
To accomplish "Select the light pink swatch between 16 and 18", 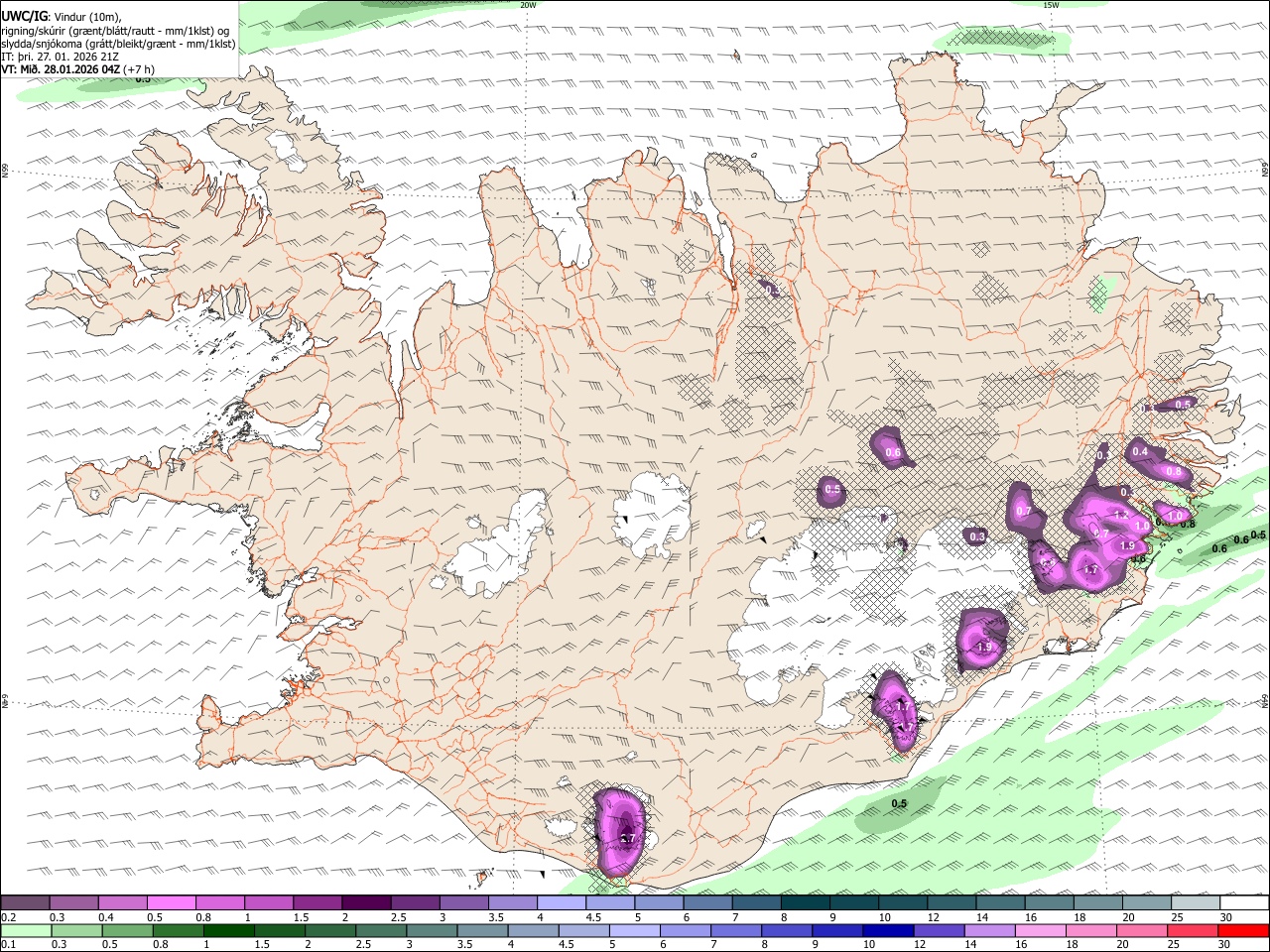I will click(1042, 931).
